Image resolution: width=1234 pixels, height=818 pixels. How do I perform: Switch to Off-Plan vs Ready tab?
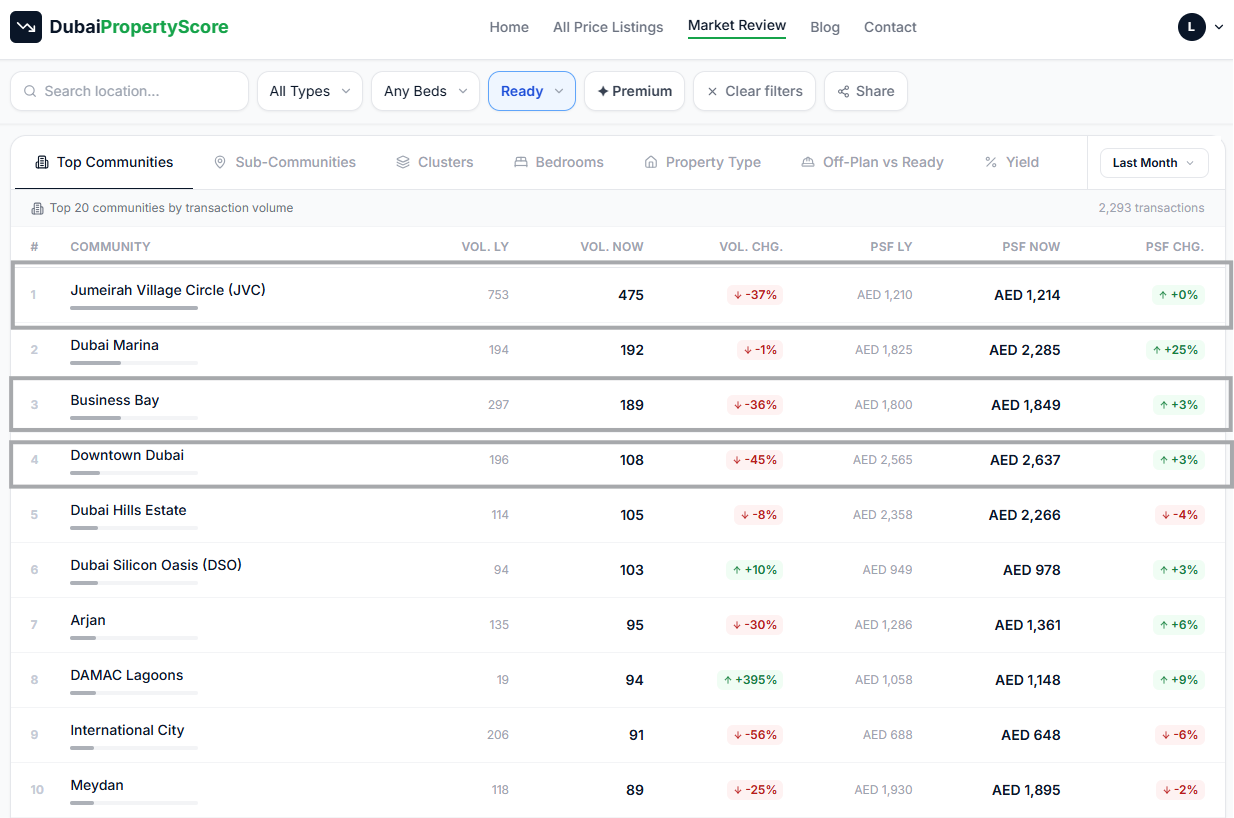click(872, 162)
